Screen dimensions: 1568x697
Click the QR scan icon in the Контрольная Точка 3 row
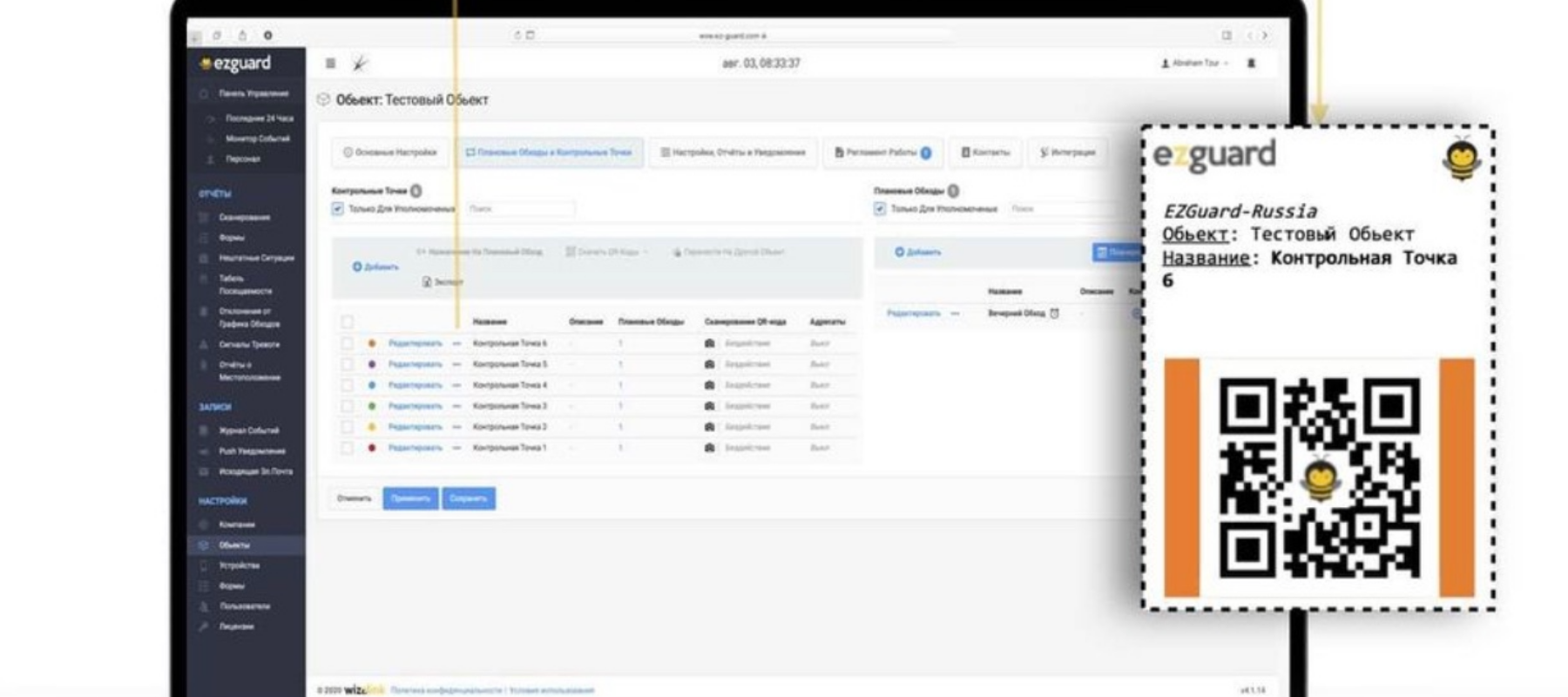[709, 406]
